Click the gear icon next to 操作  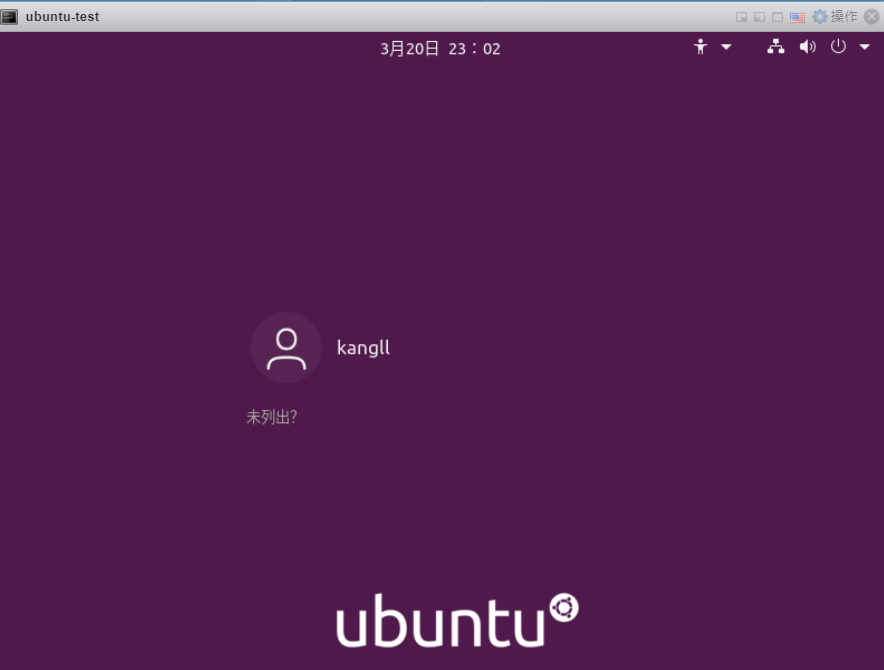[820, 16]
